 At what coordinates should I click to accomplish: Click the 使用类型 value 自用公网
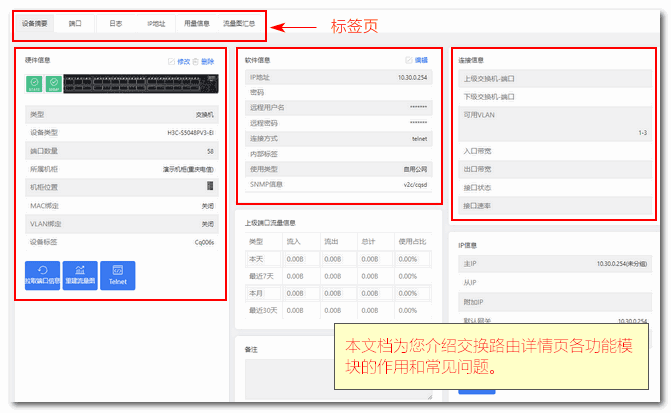click(x=416, y=169)
